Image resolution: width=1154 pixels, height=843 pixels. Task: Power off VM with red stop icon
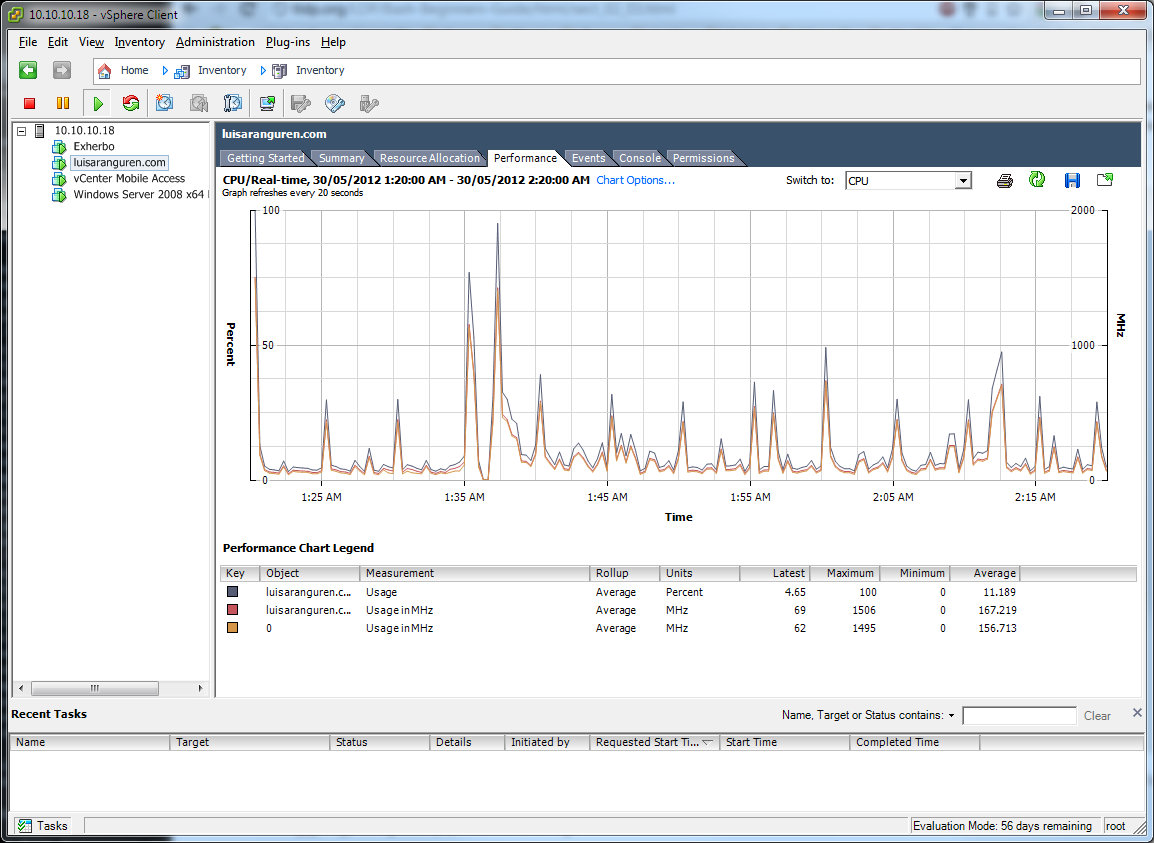(x=30, y=103)
